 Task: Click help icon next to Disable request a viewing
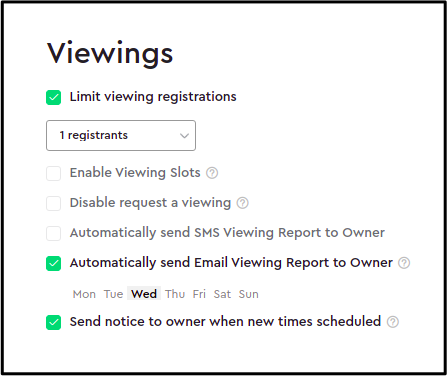tap(243, 203)
